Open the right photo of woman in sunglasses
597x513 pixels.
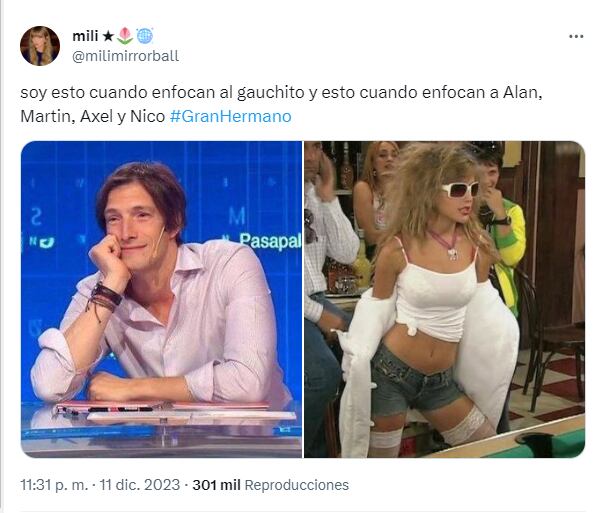tap(444, 299)
